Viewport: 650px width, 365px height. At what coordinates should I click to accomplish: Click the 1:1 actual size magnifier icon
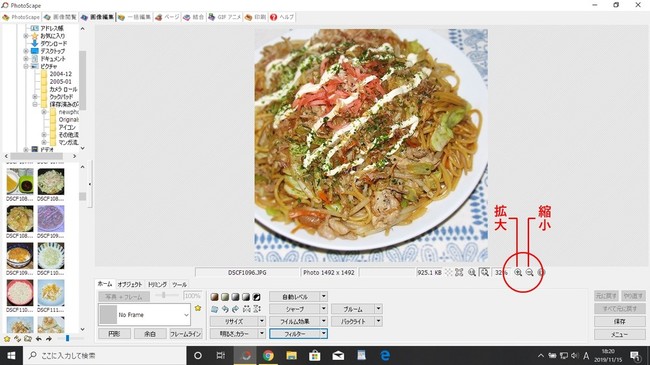point(472,273)
